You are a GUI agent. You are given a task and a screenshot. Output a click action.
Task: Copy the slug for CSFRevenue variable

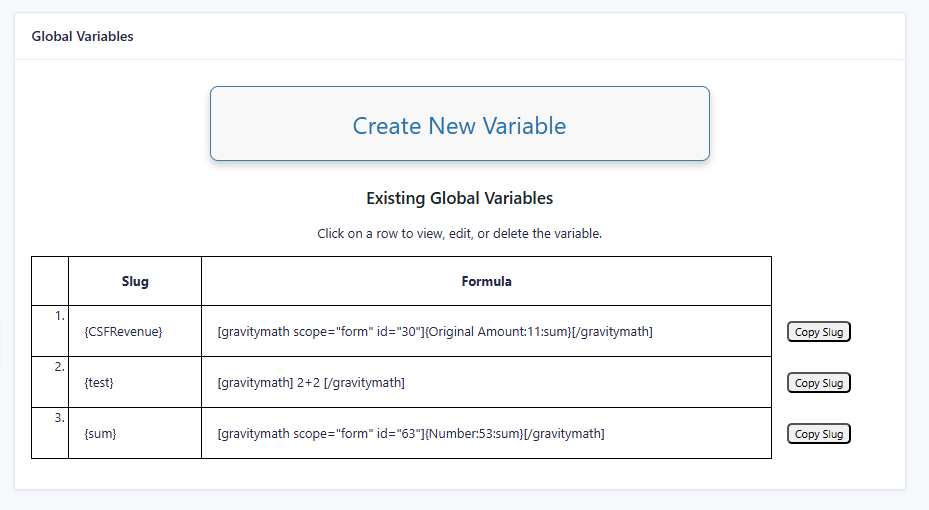coord(818,332)
